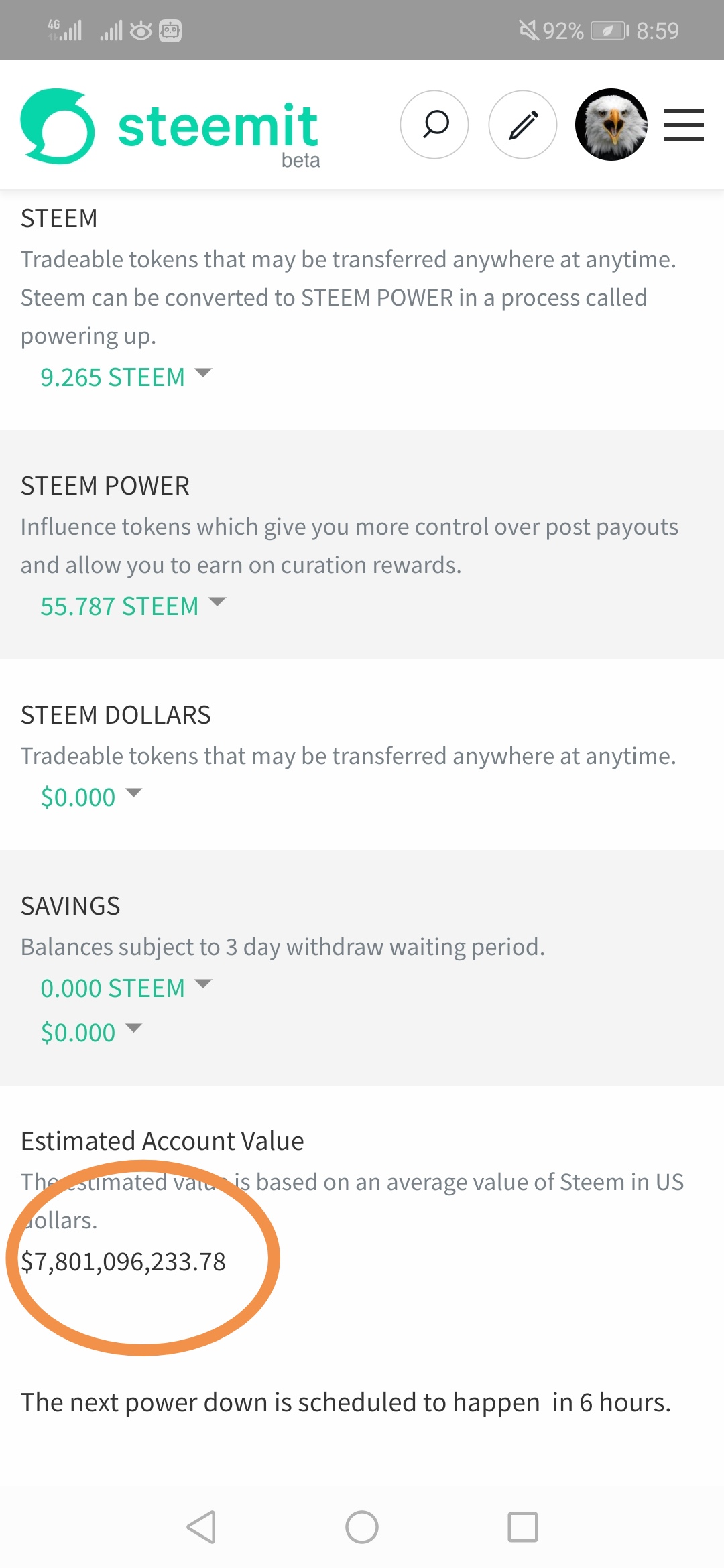The image size is (724, 1568).
Task: Click the Steemit speech bubble logo
Action: 58,126
